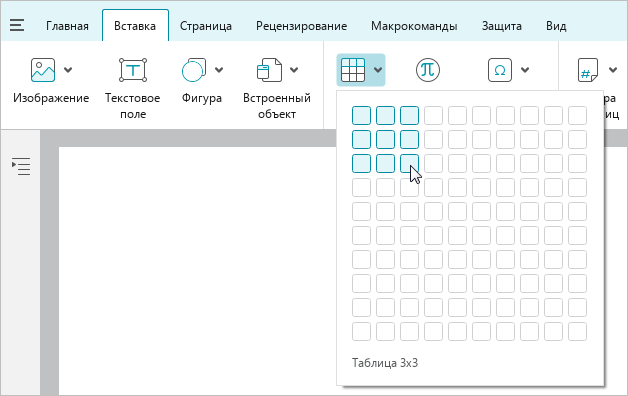Click the omega special symbol icon
This screenshot has height=396, width=628.
pos(500,70)
